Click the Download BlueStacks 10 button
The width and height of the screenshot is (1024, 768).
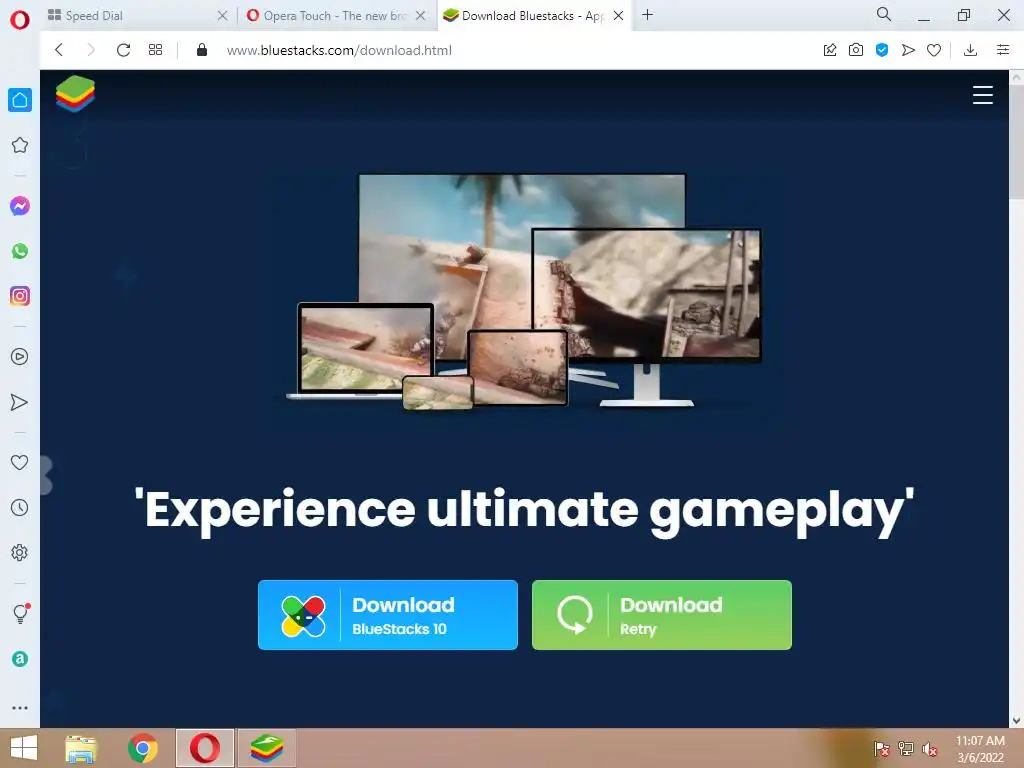coord(388,615)
